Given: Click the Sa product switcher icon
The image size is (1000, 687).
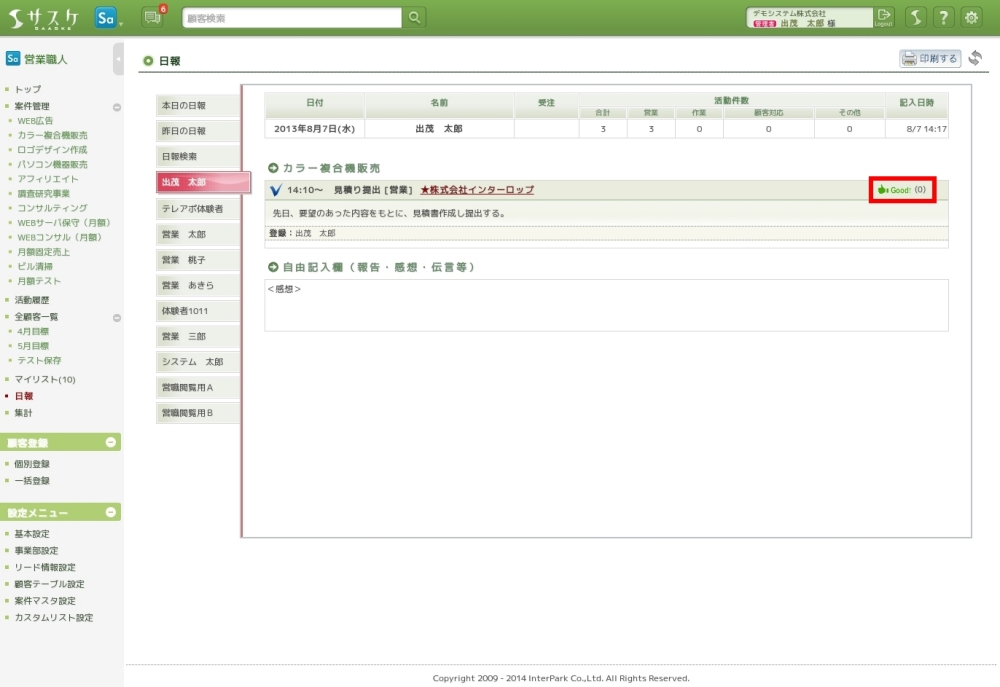Looking at the screenshot, I should click(x=107, y=18).
